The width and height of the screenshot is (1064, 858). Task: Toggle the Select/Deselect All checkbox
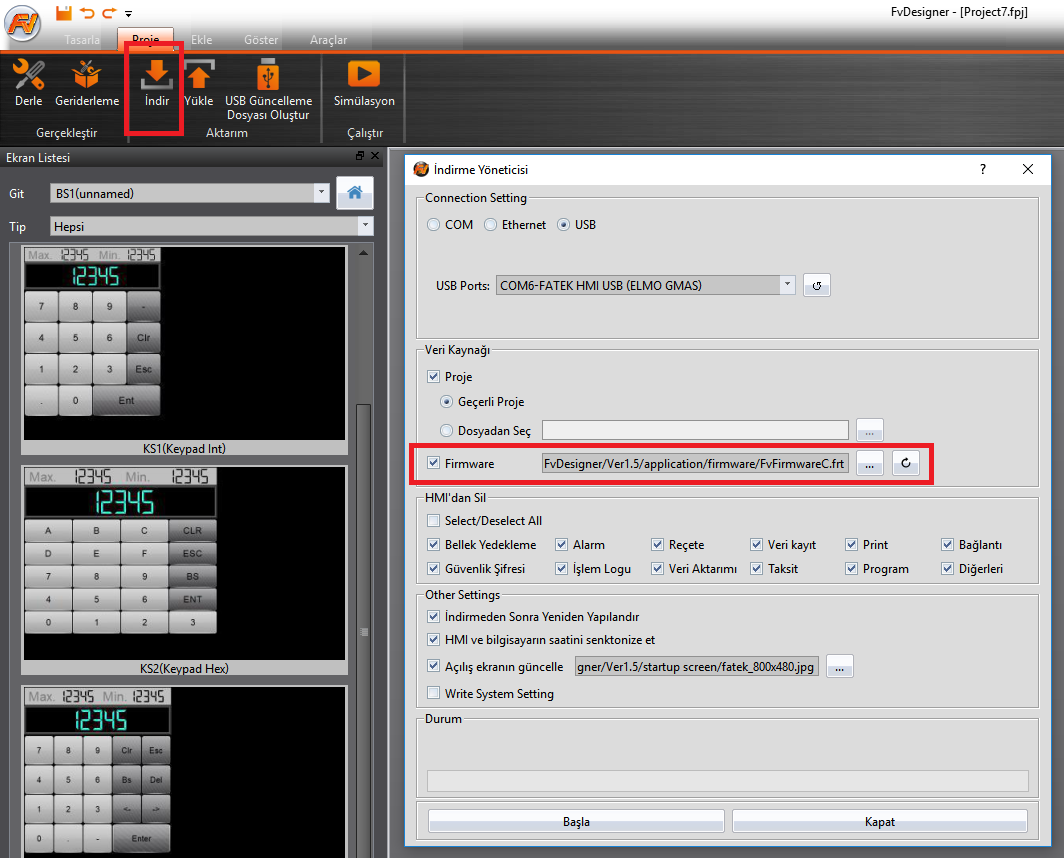(433, 520)
